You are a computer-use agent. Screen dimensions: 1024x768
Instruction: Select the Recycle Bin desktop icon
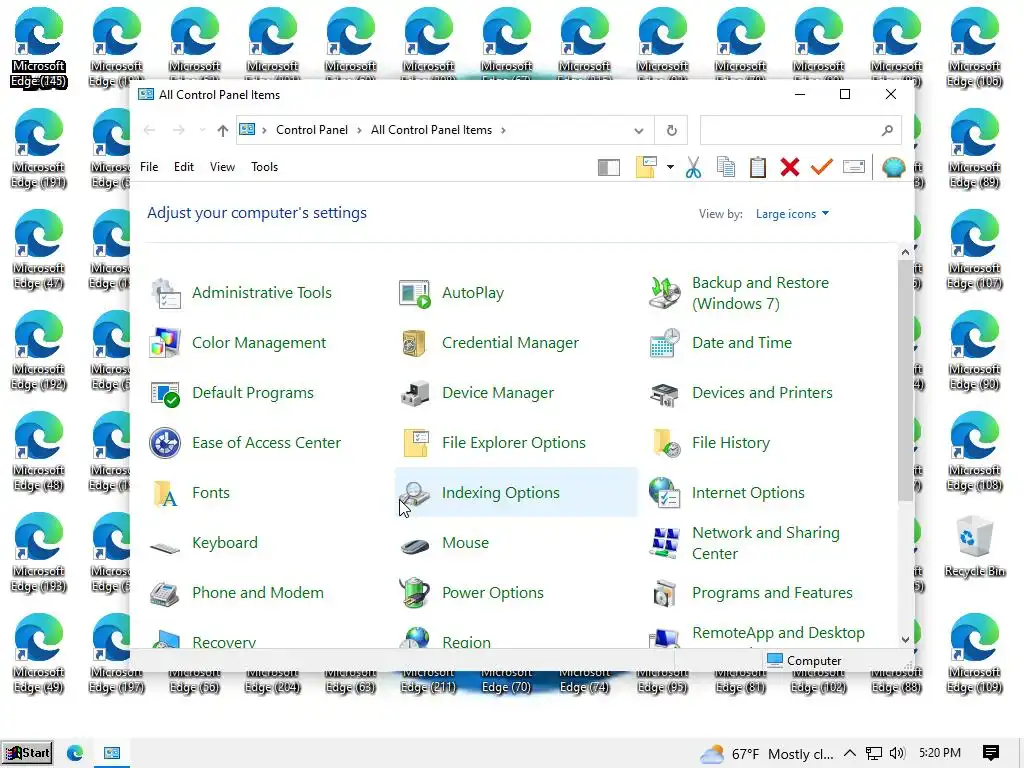click(x=975, y=547)
